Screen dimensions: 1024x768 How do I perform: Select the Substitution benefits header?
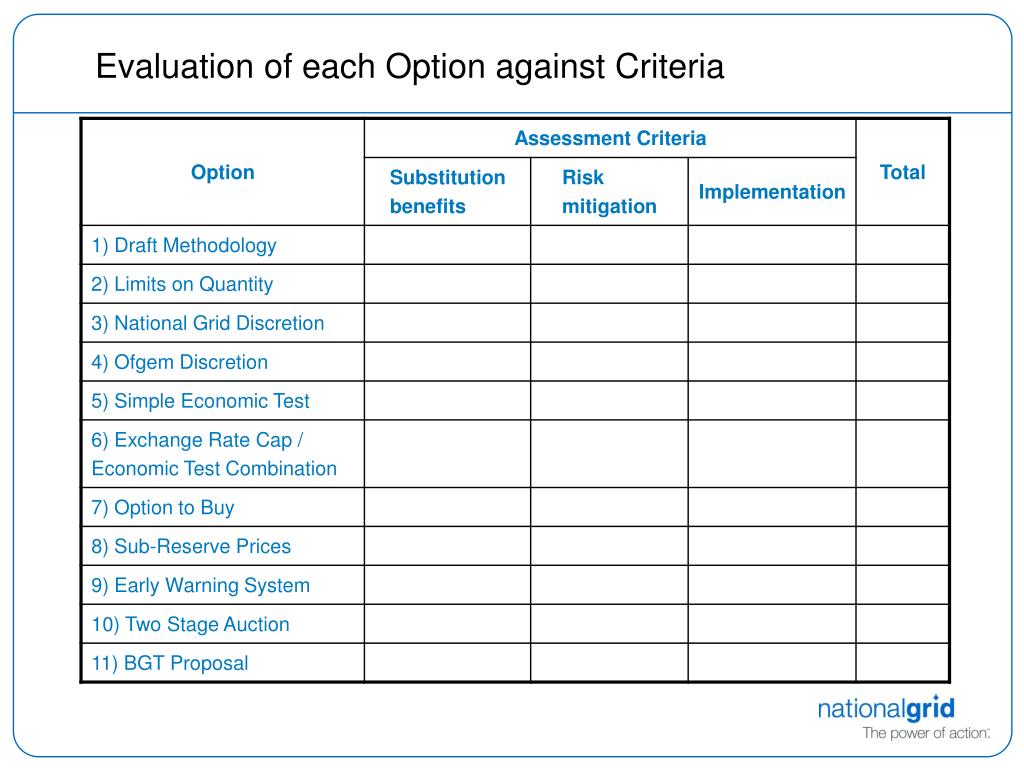coord(447,191)
